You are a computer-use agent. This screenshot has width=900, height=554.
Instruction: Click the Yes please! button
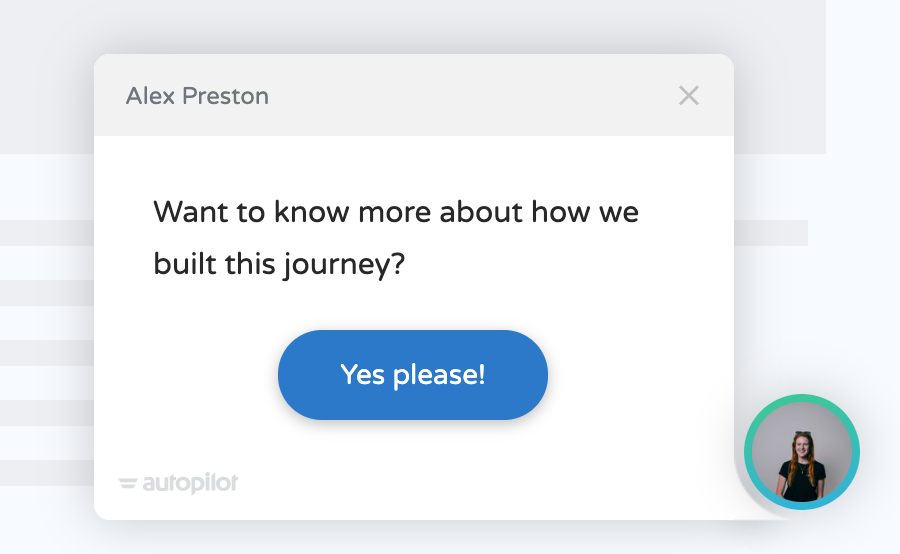click(x=413, y=375)
